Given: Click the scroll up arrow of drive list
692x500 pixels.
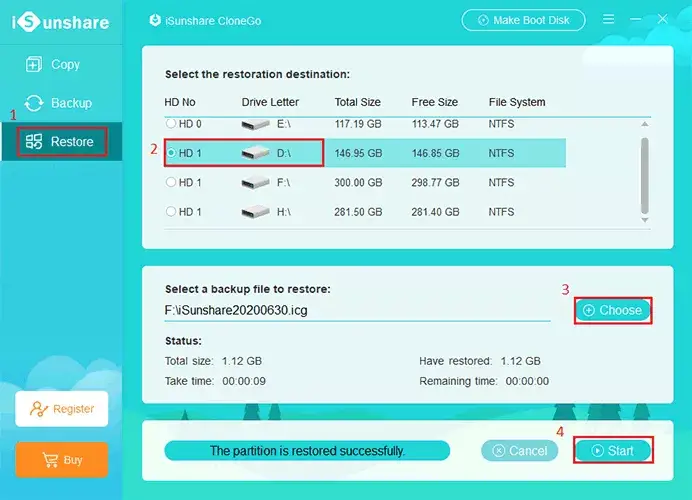Looking at the screenshot, I should (645, 124).
